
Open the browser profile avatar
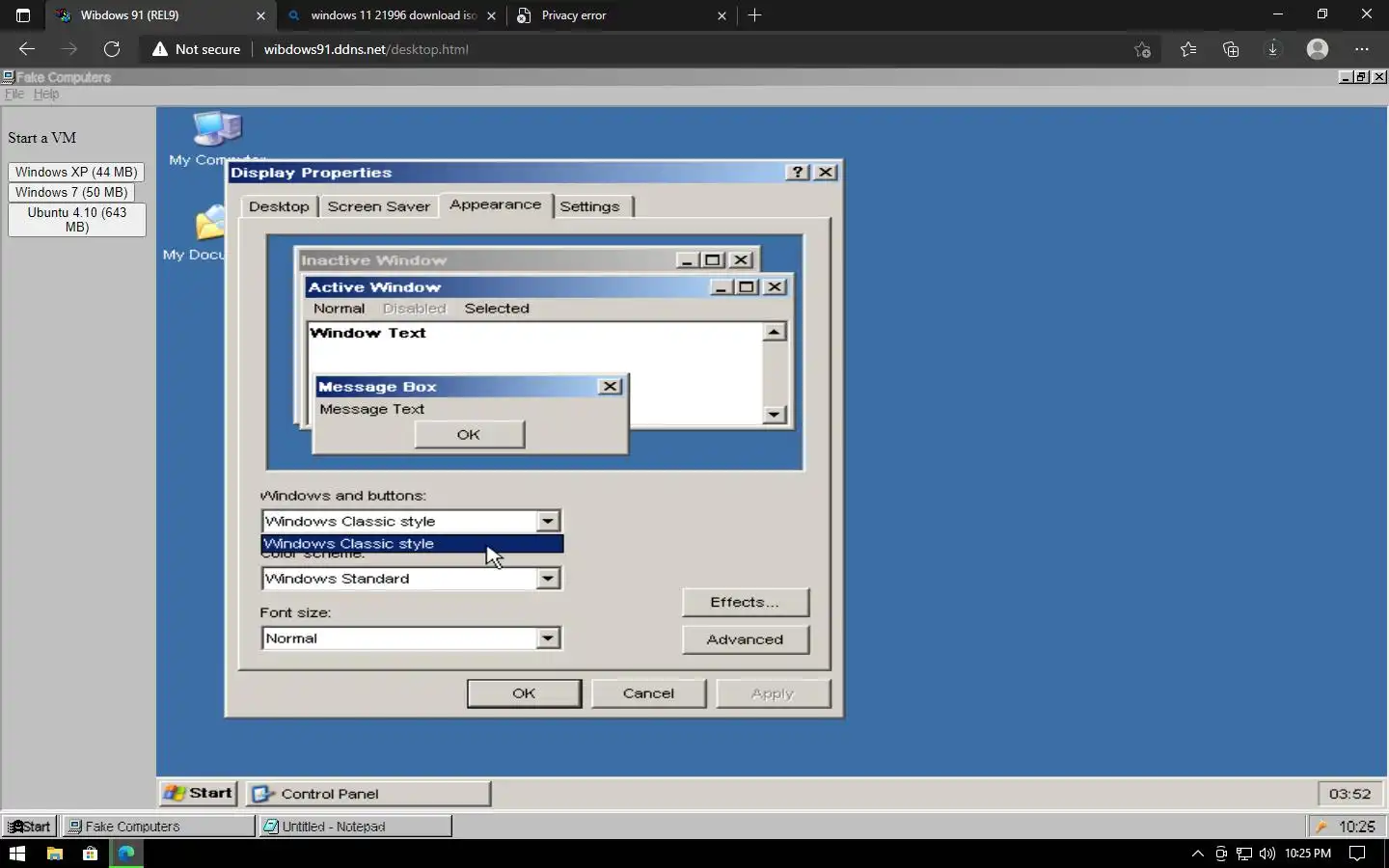[x=1318, y=49]
